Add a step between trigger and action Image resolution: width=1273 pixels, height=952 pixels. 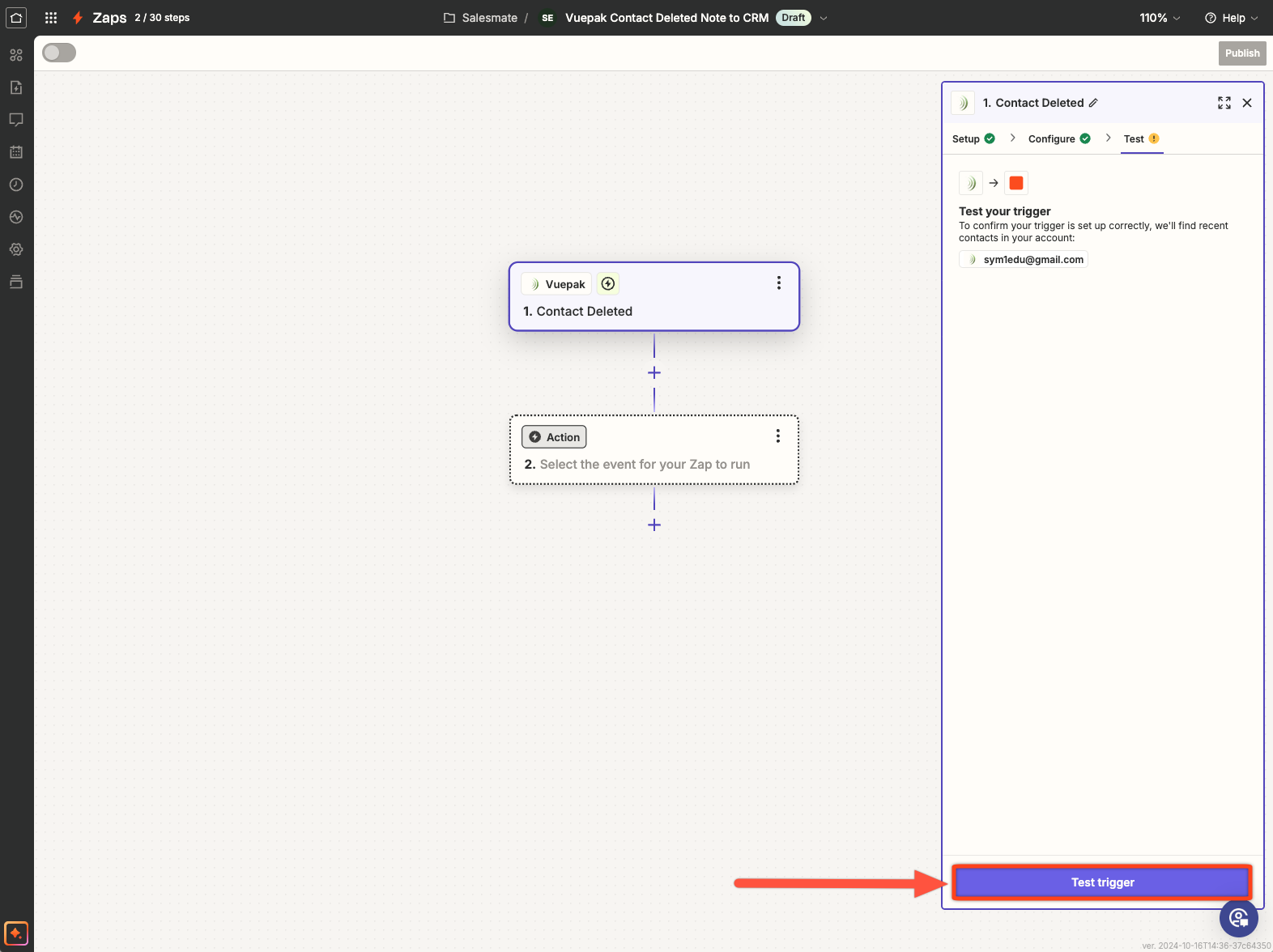click(654, 373)
